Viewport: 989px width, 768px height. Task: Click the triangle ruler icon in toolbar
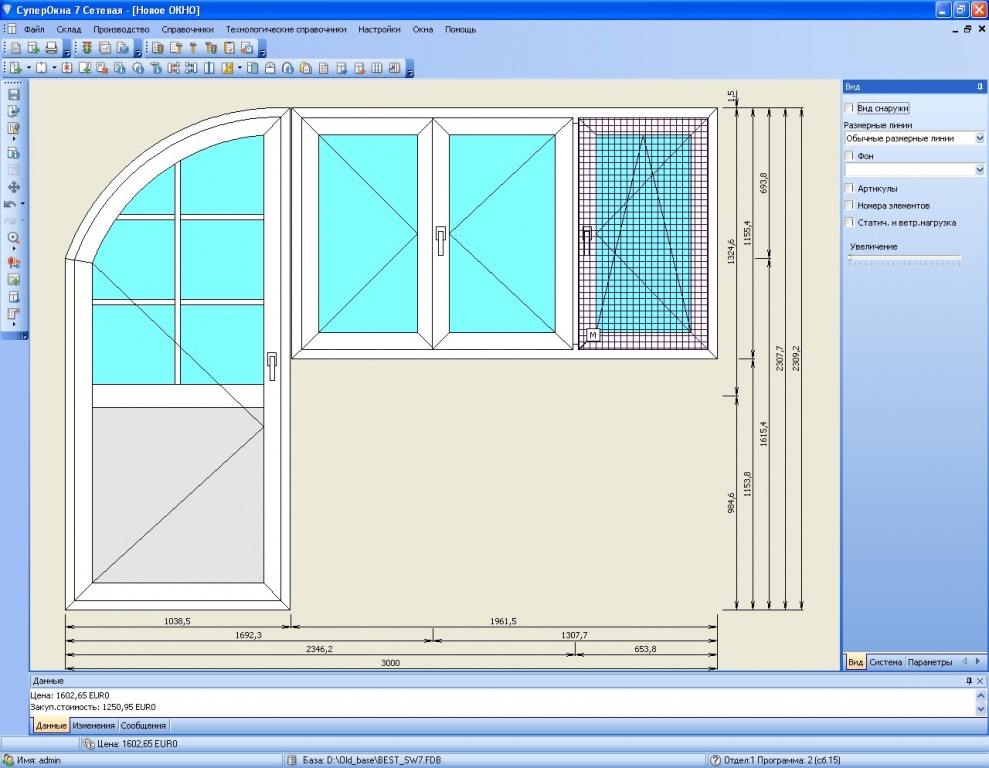coord(228,67)
